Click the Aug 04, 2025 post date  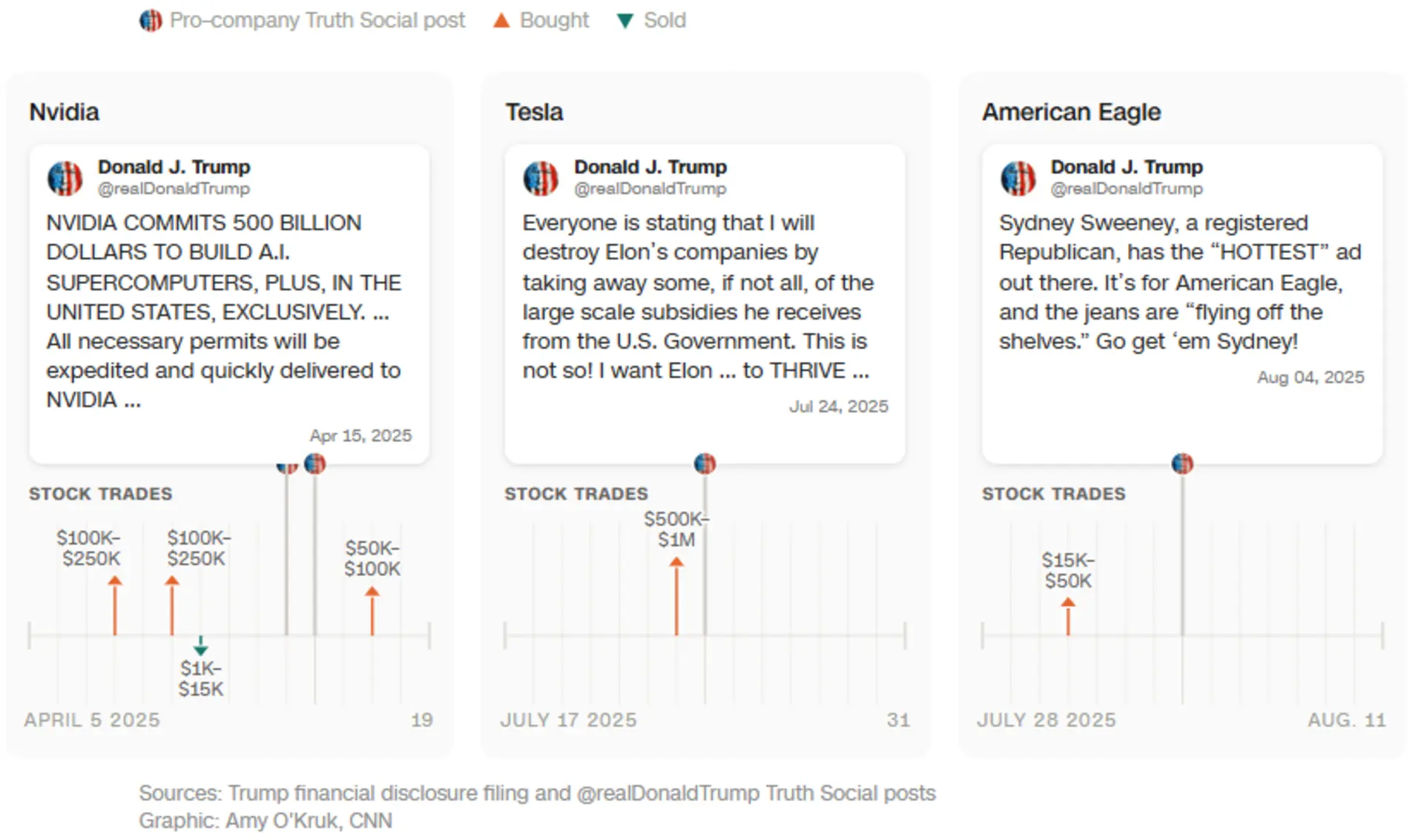point(1311,377)
